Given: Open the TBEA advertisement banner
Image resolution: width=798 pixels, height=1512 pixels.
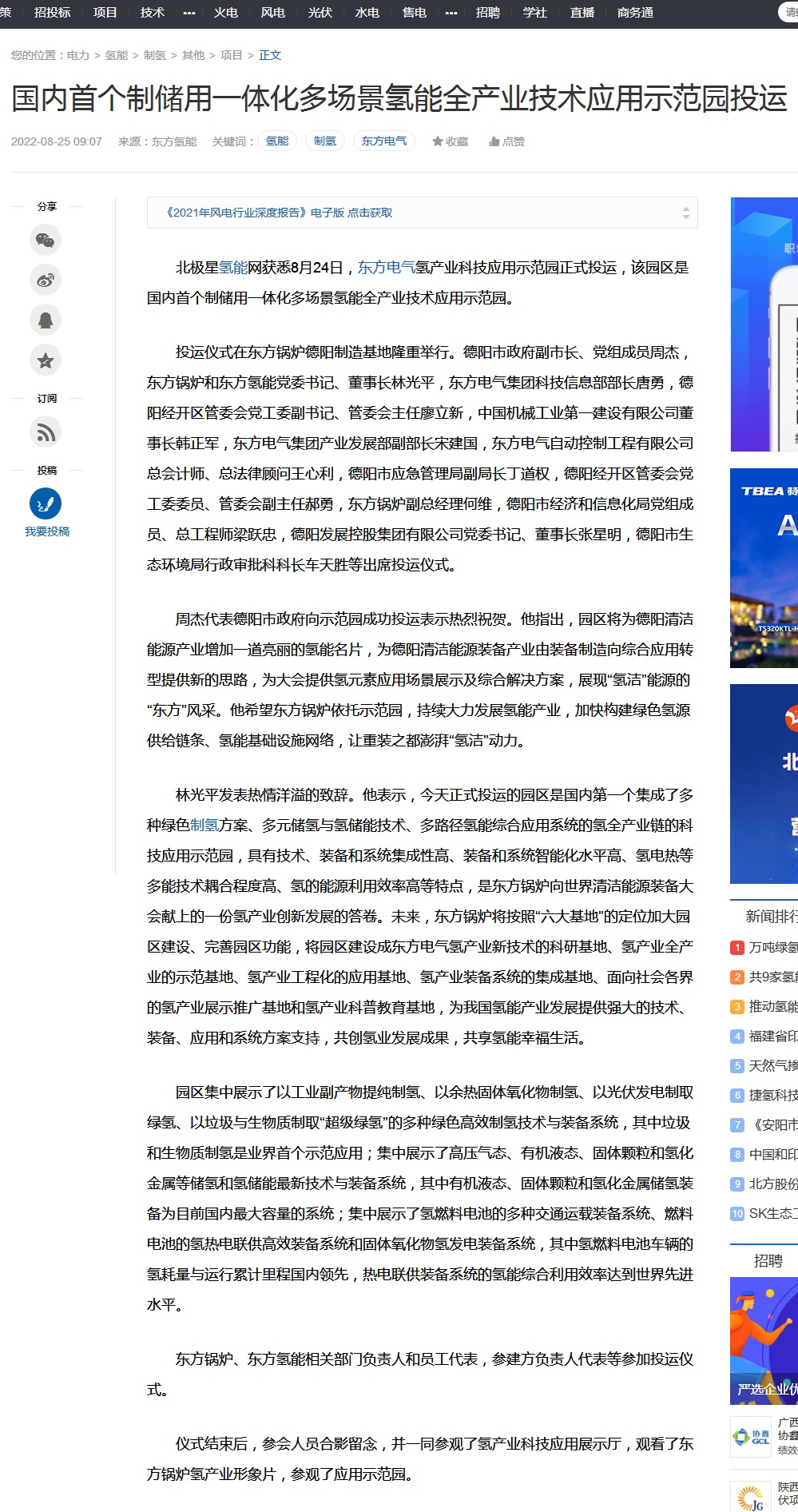Looking at the screenshot, I should (764, 568).
